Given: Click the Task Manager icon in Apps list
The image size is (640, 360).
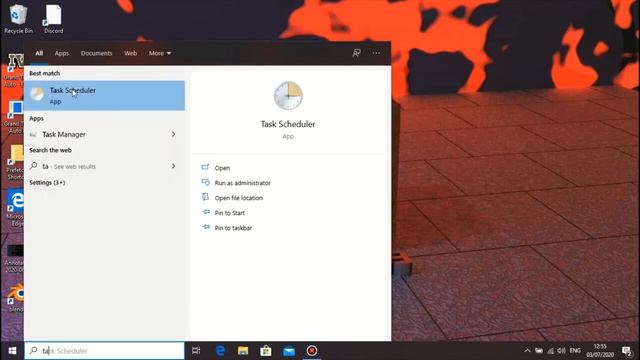Looking at the screenshot, I should (x=33, y=134).
